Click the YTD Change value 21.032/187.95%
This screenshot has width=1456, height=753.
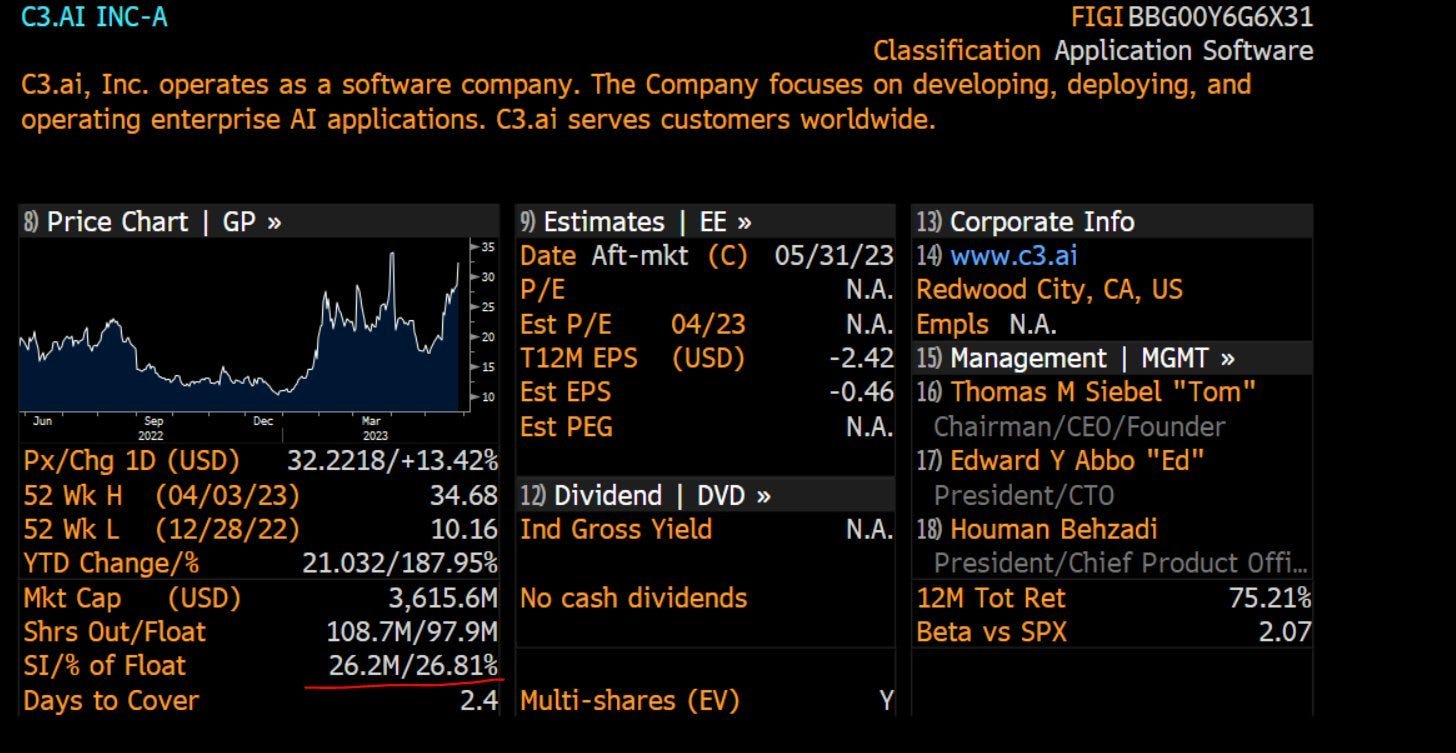pos(400,564)
